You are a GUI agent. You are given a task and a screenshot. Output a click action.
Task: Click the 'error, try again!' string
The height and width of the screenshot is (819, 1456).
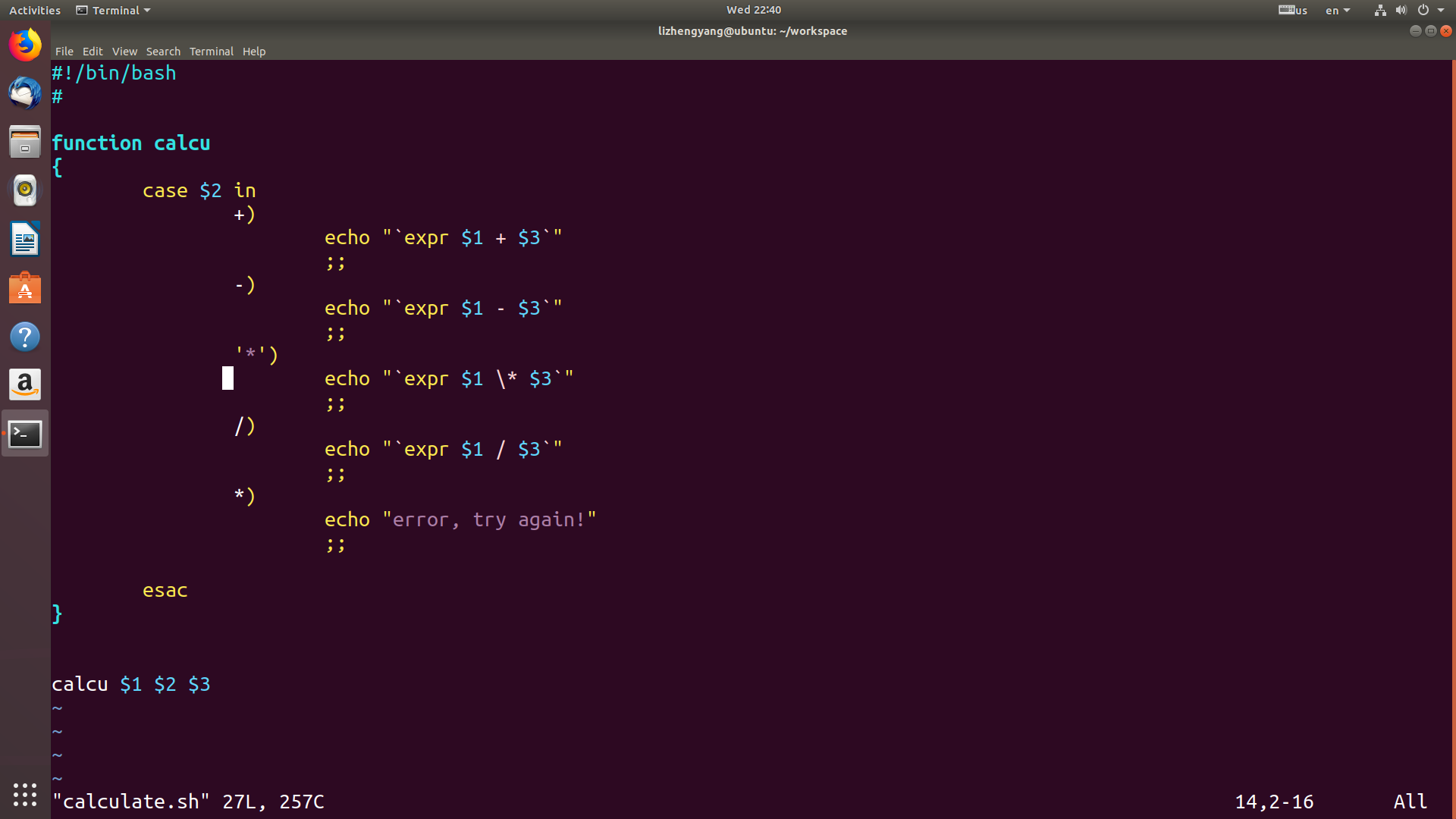489,520
